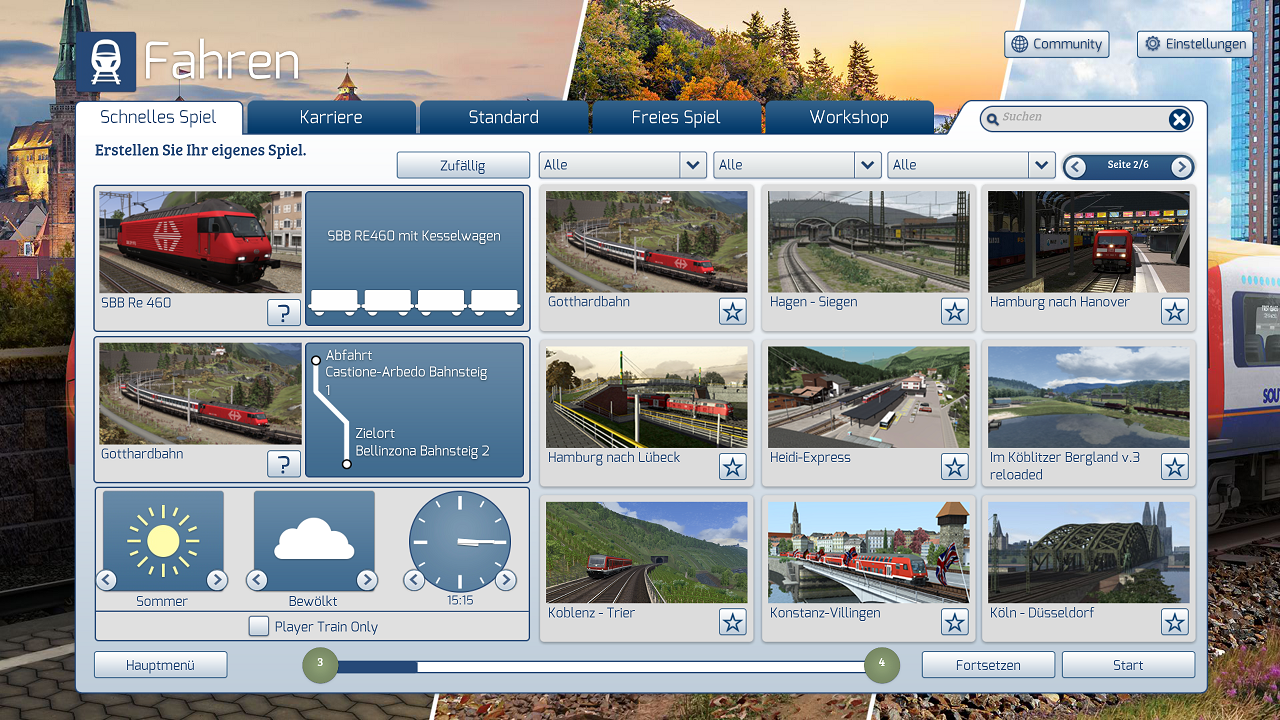Click the sunny Sommer season icon
Viewport: 1280px width, 720px height.
[x=163, y=541]
